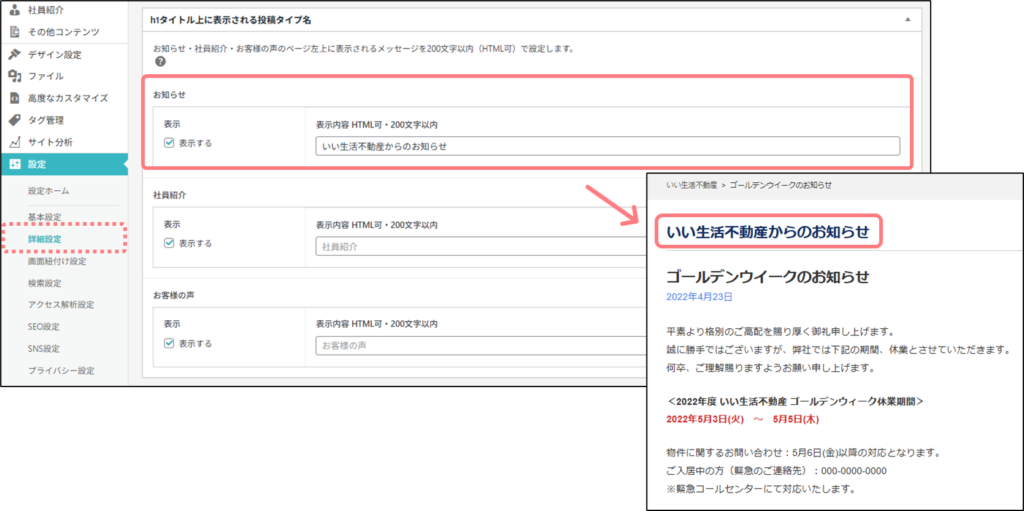The width and height of the screenshot is (1024, 511).
Task: Uncheck 表示する under お知らせ
Action: coord(169,143)
